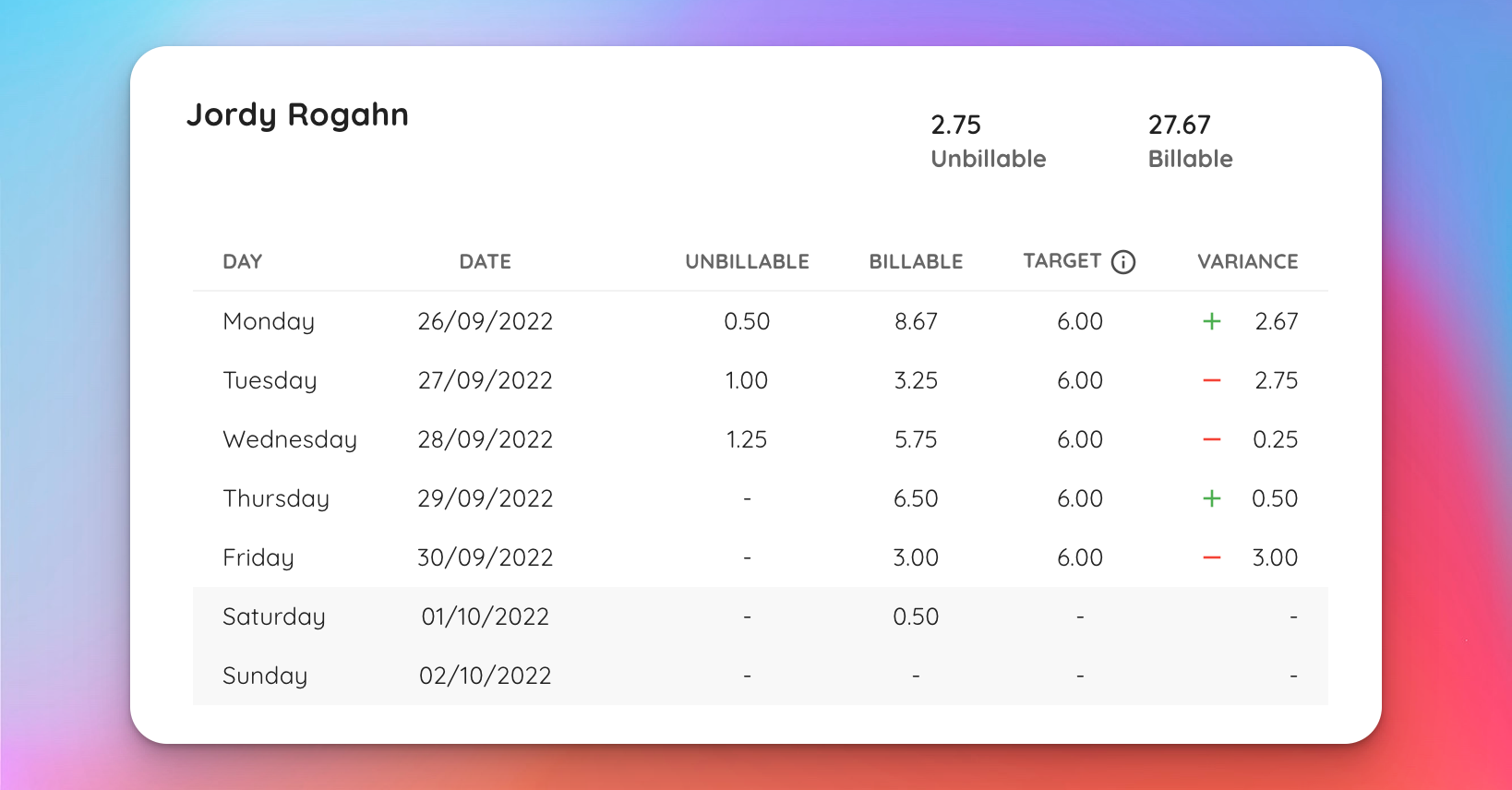This screenshot has width=1512, height=790.
Task: Click the UNBILLABLE column header
Action: [747, 262]
